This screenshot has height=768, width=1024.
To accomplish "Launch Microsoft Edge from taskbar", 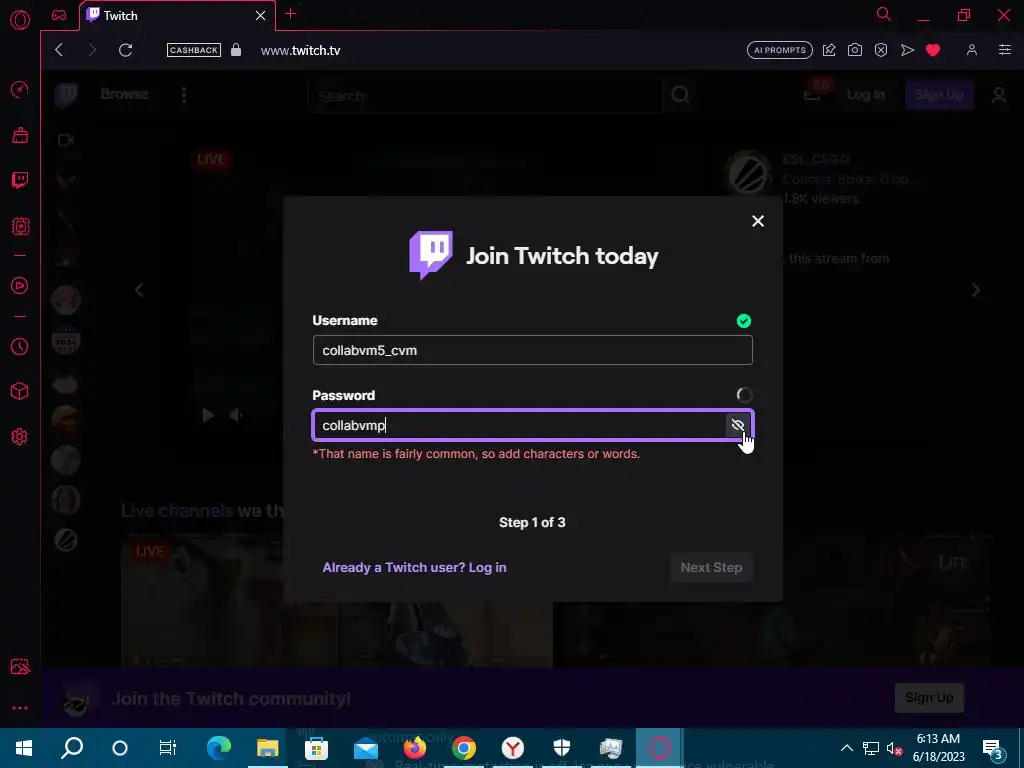I will click(x=219, y=748).
